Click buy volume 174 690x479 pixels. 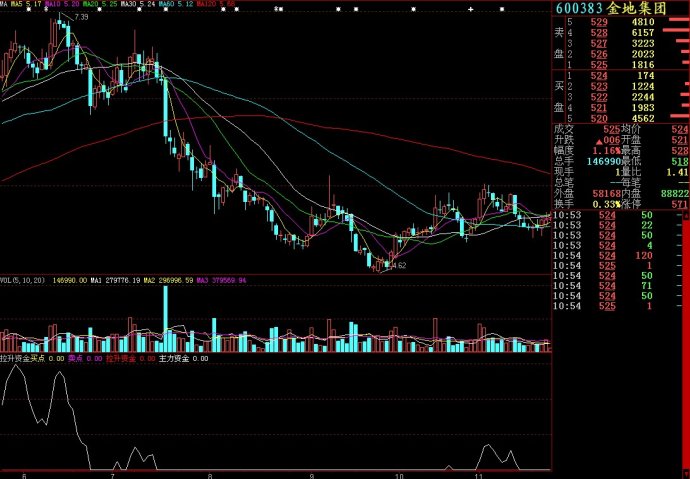(x=646, y=76)
